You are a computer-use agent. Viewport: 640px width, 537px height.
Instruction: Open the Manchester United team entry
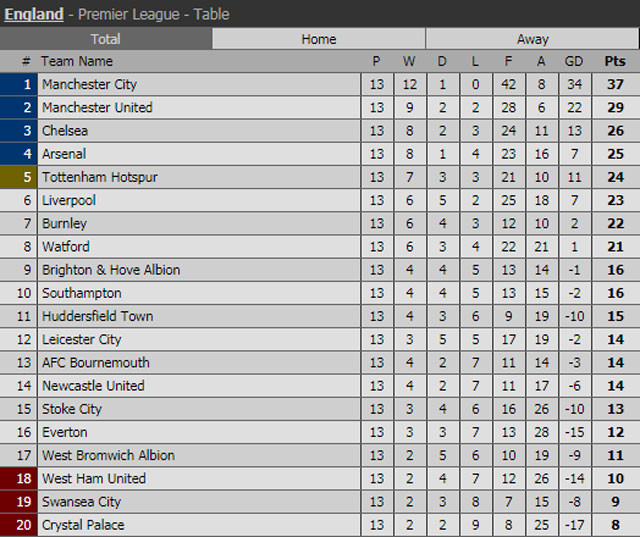click(97, 108)
